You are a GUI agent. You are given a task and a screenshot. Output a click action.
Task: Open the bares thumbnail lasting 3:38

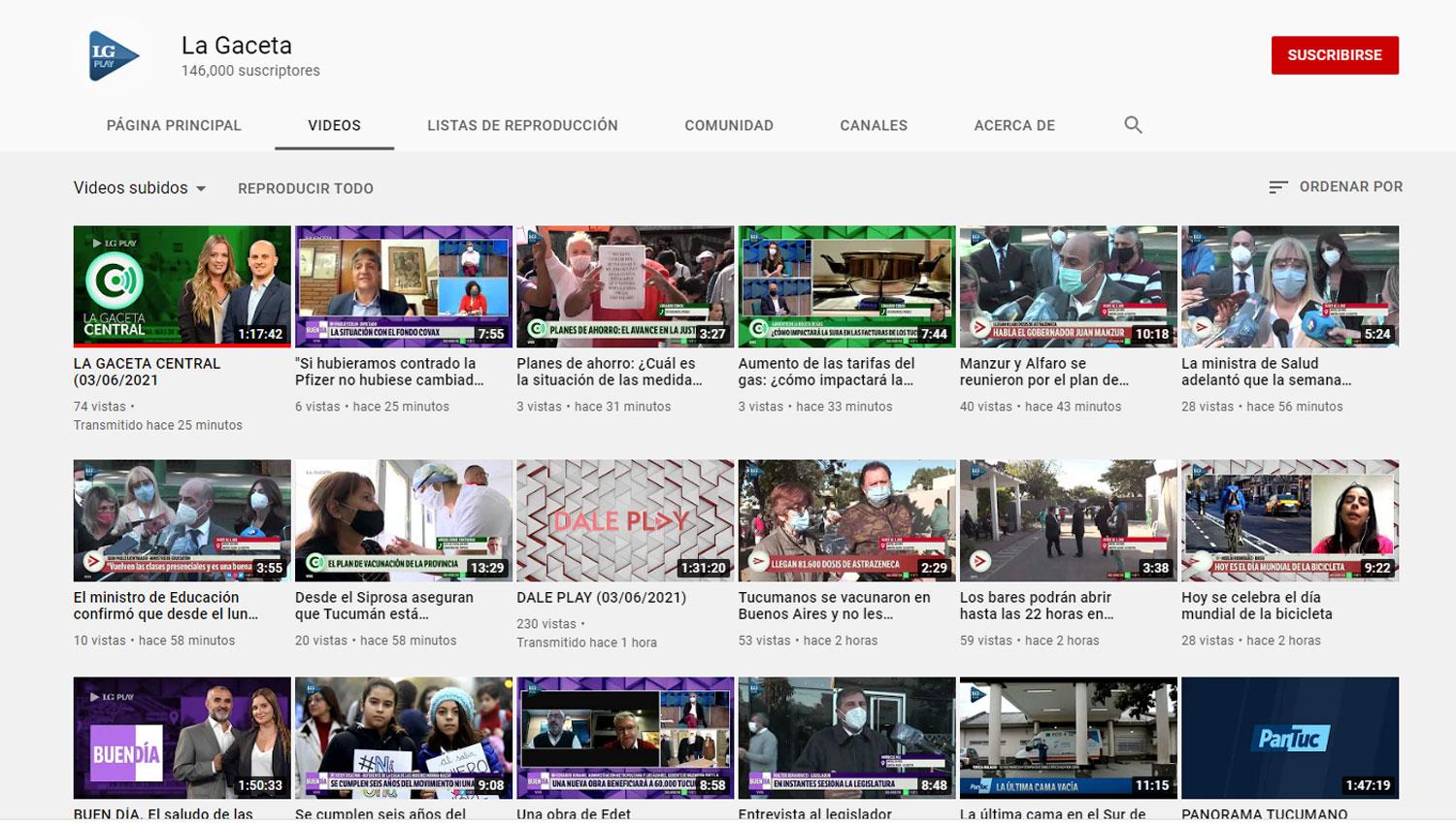[1069, 520]
